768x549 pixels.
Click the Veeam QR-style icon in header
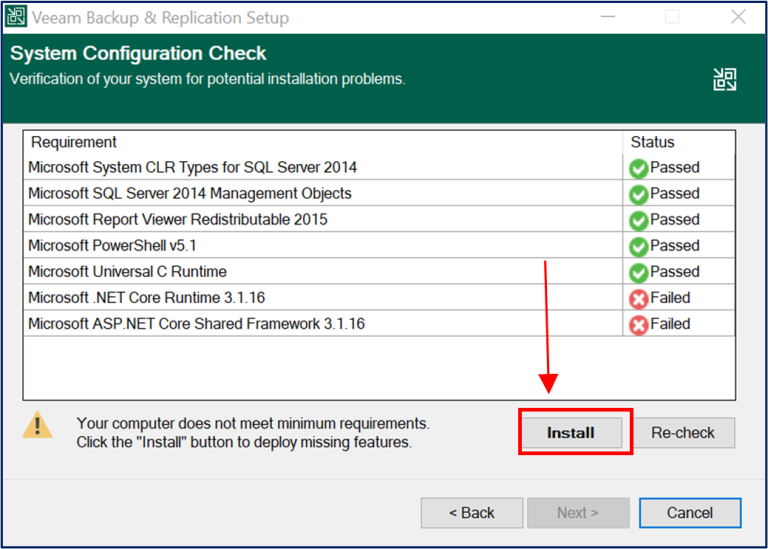[x=724, y=80]
